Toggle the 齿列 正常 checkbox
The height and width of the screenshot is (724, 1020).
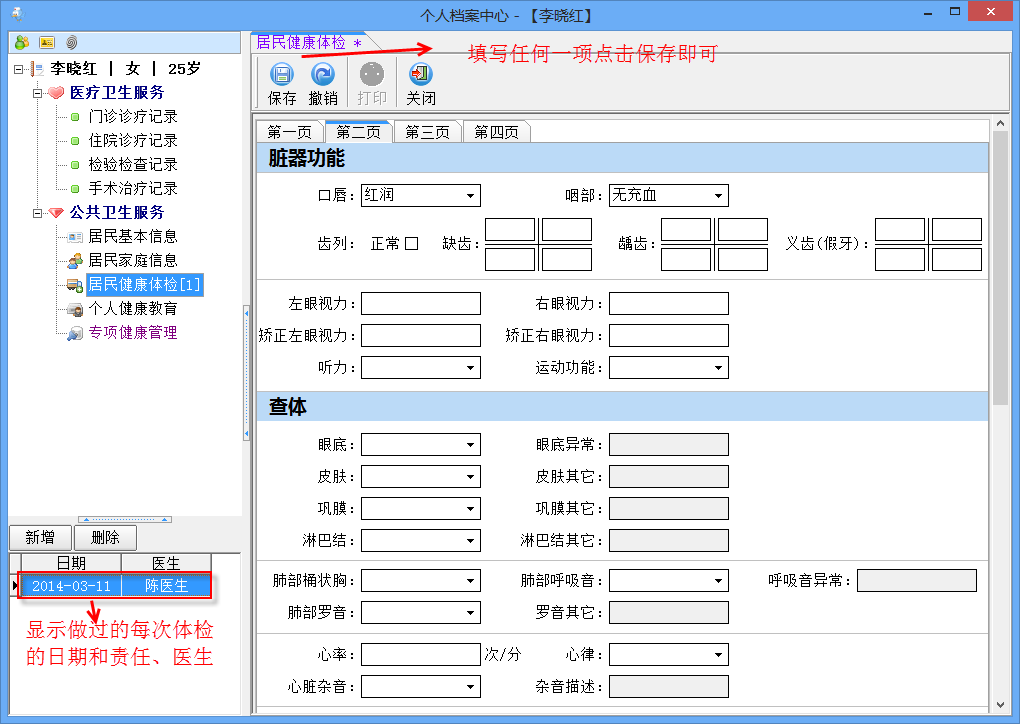(x=411, y=244)
